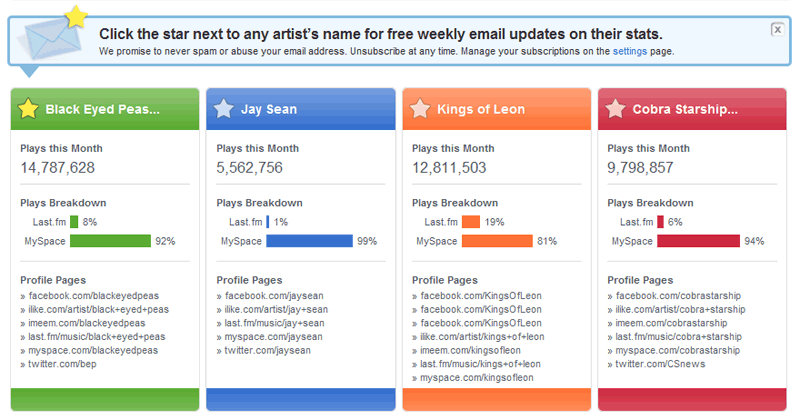Open myspace.com/jaysean profile link
This screenshot has width=800, height=420.
tap(273, 337)
